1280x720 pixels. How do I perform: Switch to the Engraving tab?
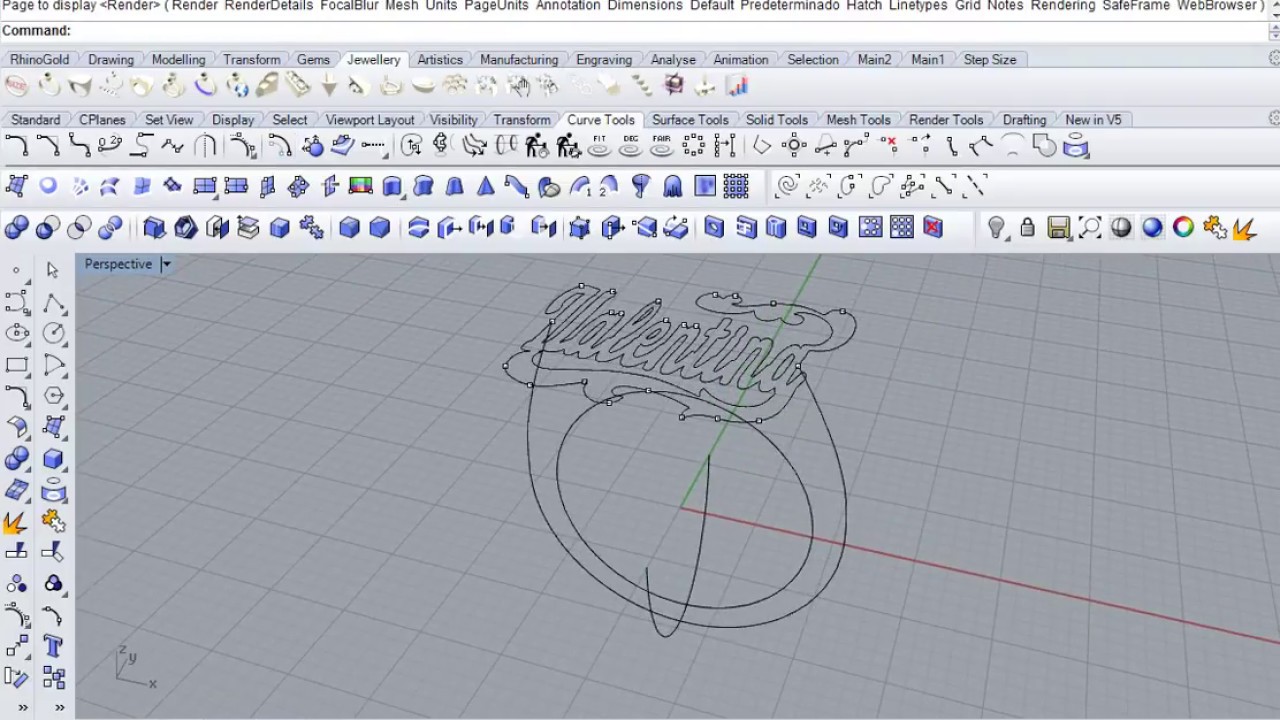pyautogui.click(x=604, y=59)
